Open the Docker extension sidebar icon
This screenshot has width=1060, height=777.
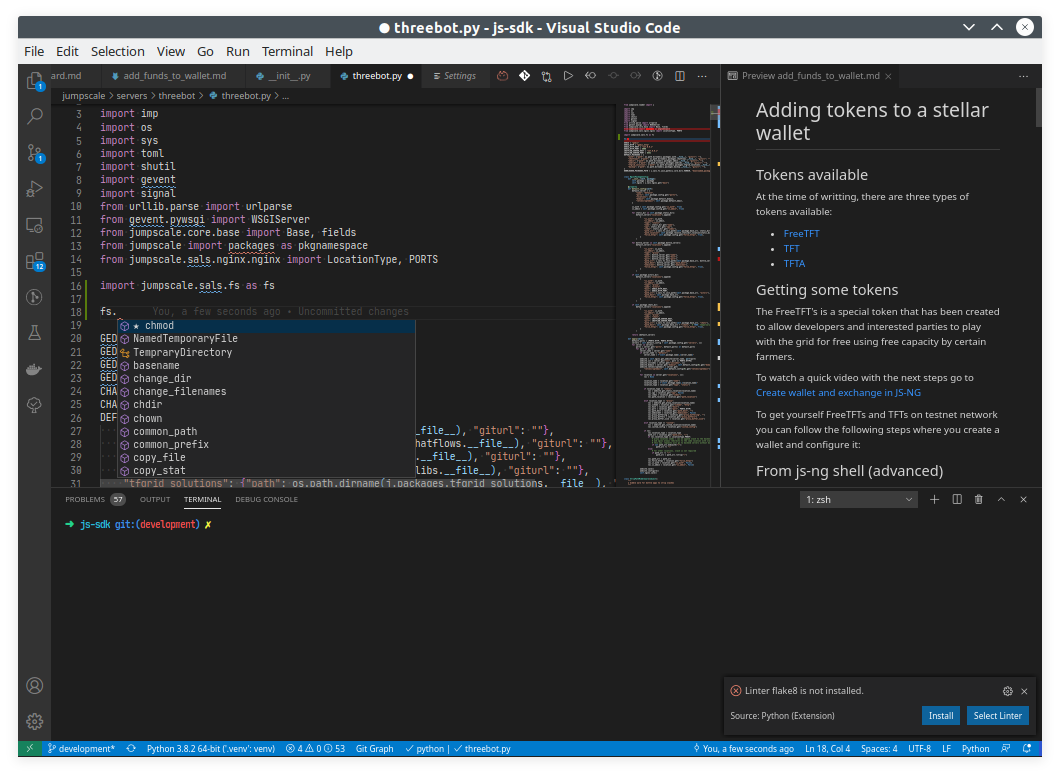coord(33,369)
